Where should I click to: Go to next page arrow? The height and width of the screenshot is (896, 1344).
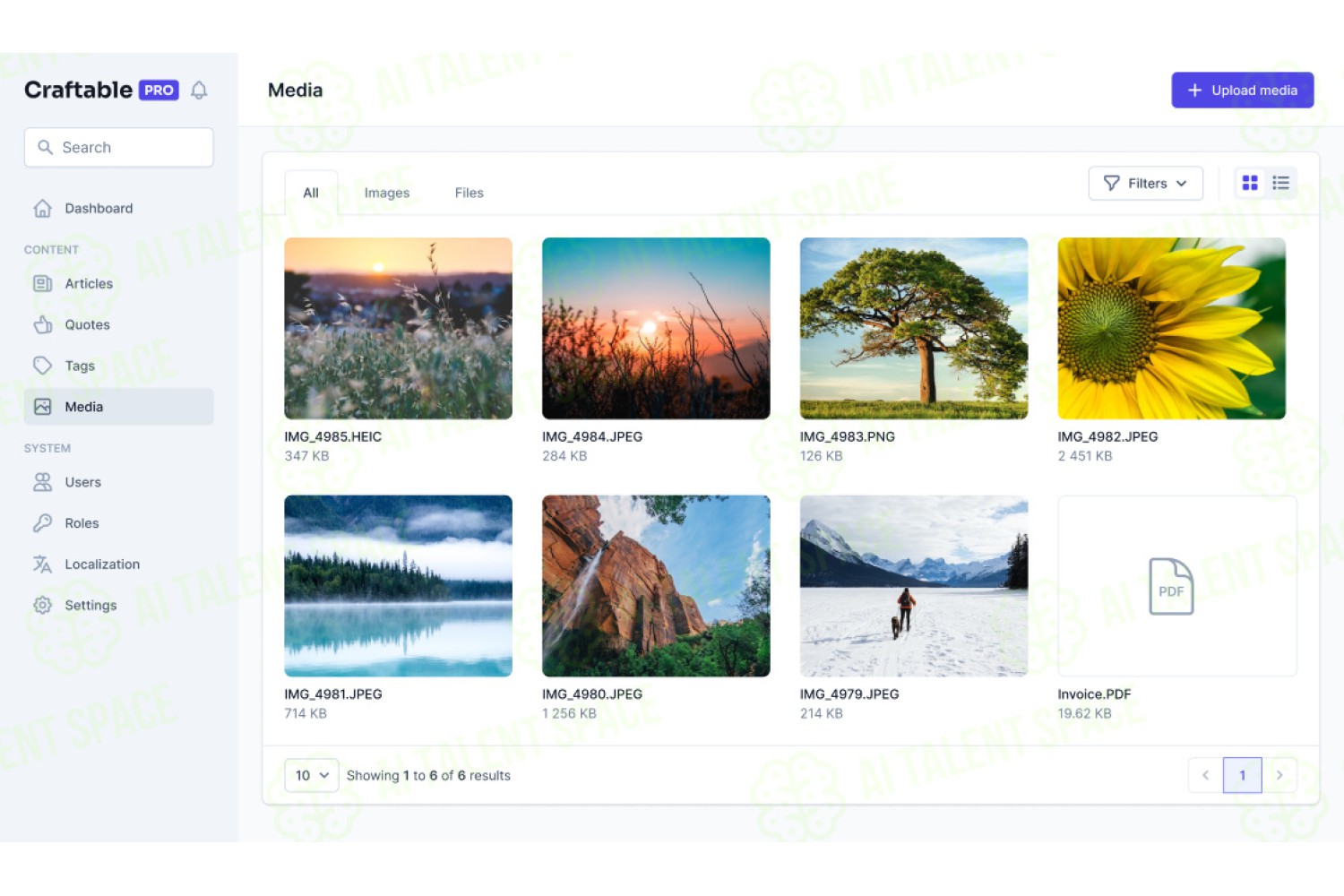[1279, 775]
